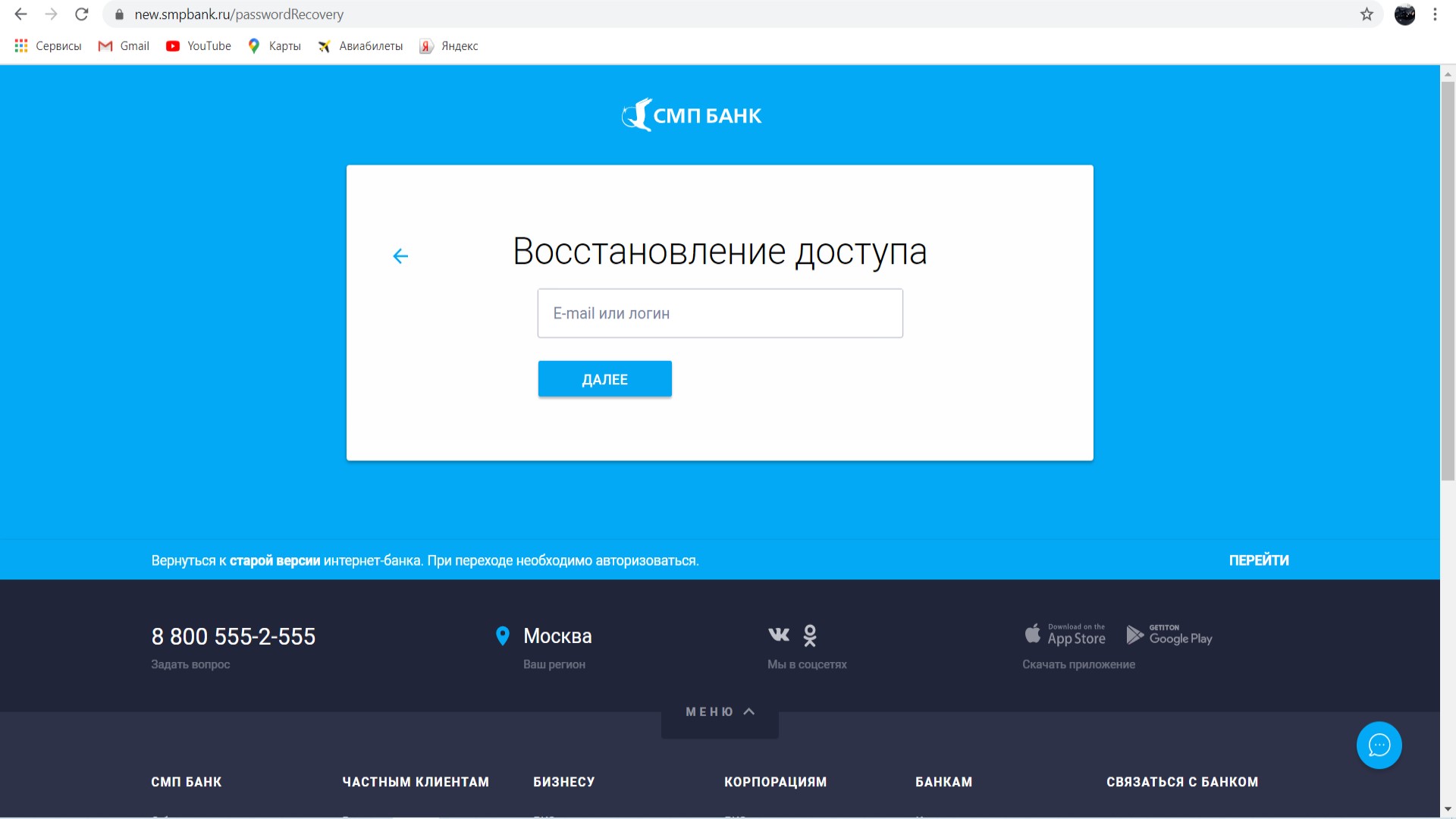Click phone number 8 800 555-2-555
Image resolution: width=1456 pixels, height=819 pixels.
coord(234,636)
